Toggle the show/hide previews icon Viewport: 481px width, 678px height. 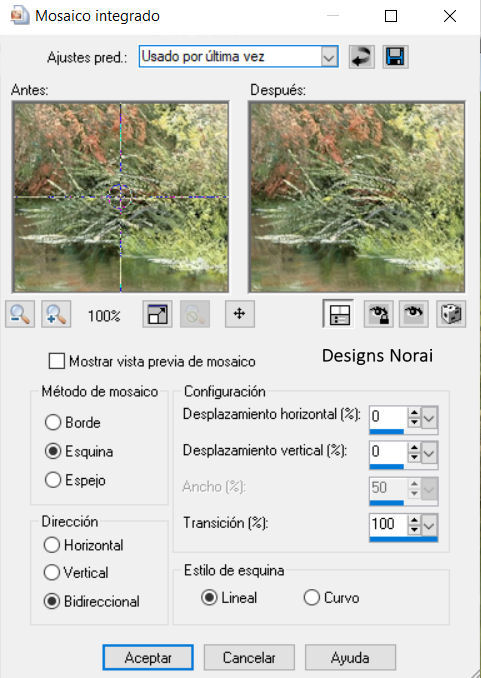pos(339,314)
